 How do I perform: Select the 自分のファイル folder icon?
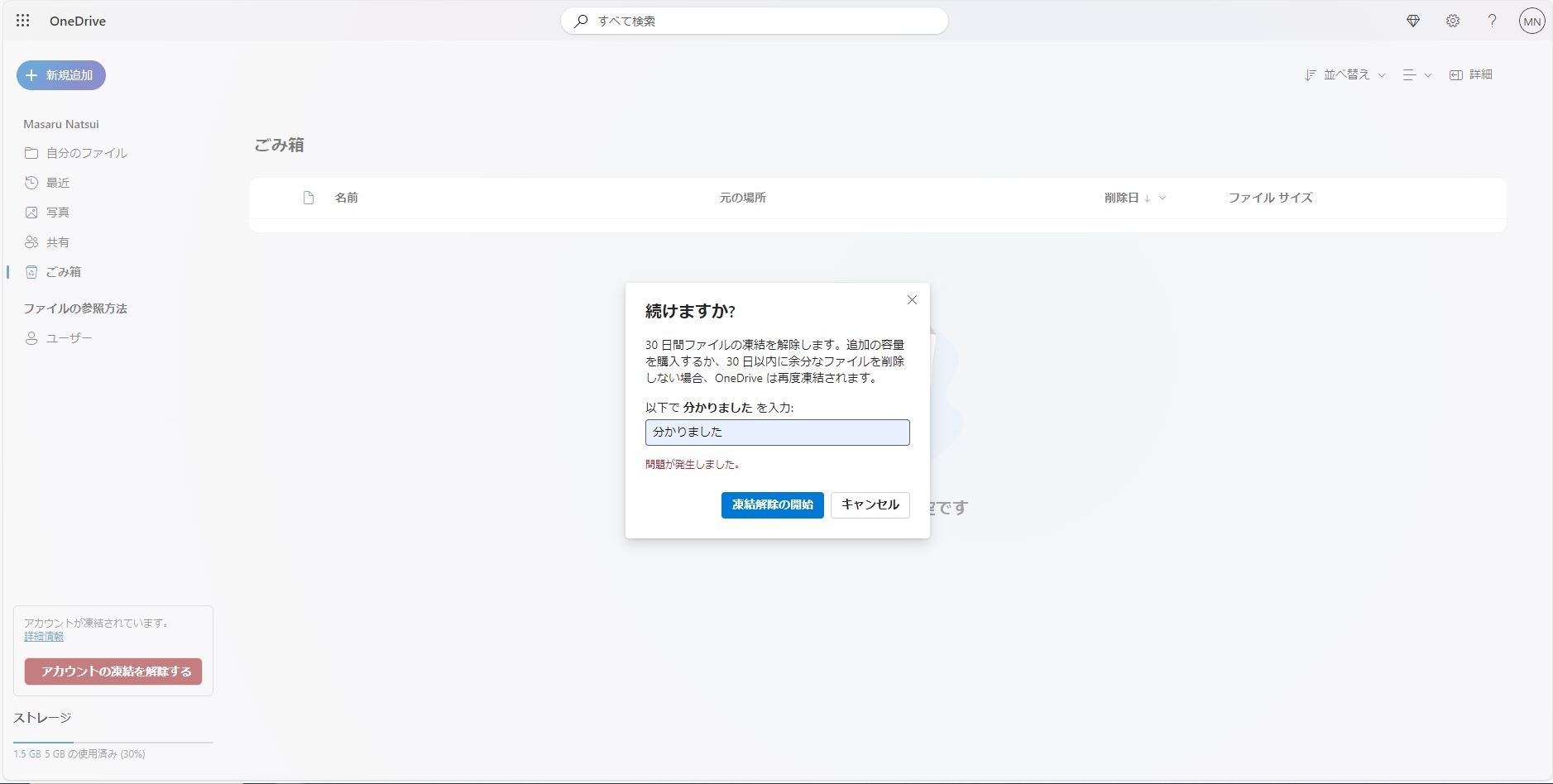(x=31, y=153)
